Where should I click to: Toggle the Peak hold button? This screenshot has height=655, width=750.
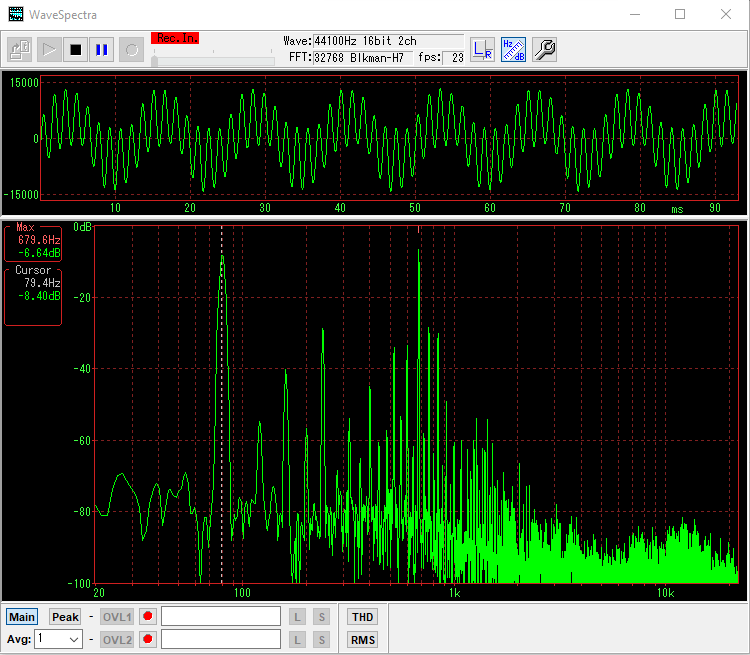coord(65,617)
